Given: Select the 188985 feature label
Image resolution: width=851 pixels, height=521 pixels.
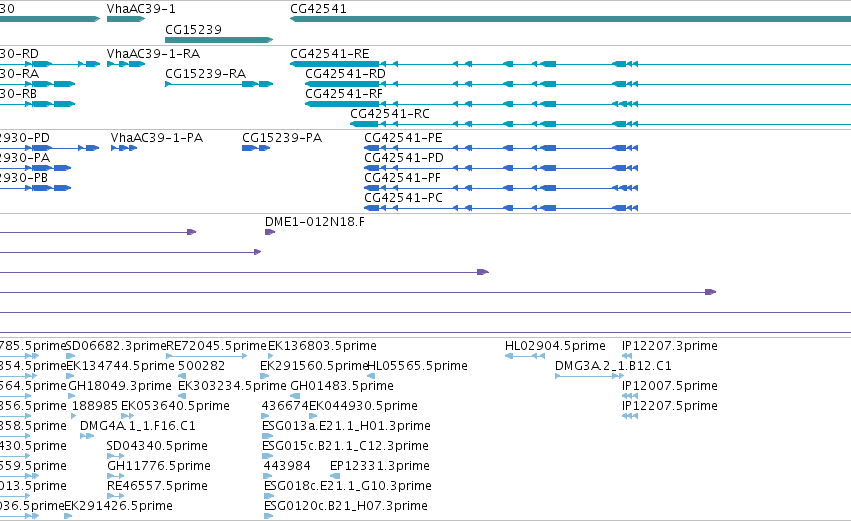Looking at the screenshot, I should point(95,406).
